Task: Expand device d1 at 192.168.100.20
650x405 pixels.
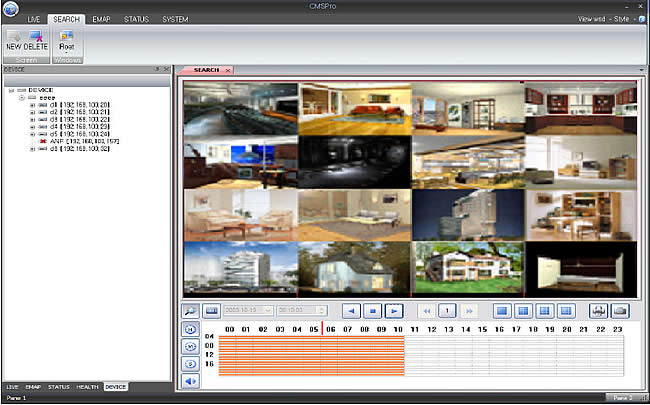Action: point(32,105)
